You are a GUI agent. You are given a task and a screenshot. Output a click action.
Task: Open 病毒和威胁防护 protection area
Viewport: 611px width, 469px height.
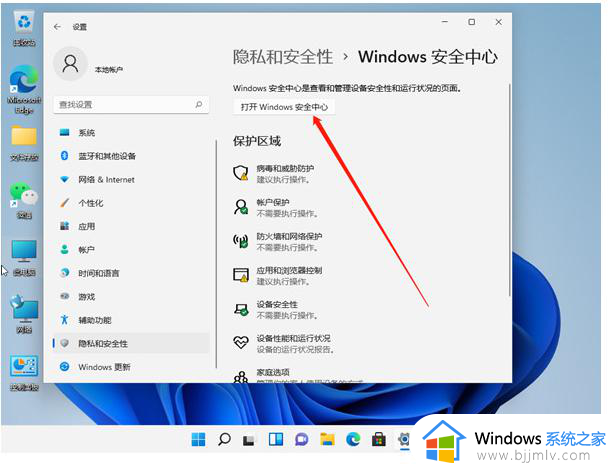[285, 174]
